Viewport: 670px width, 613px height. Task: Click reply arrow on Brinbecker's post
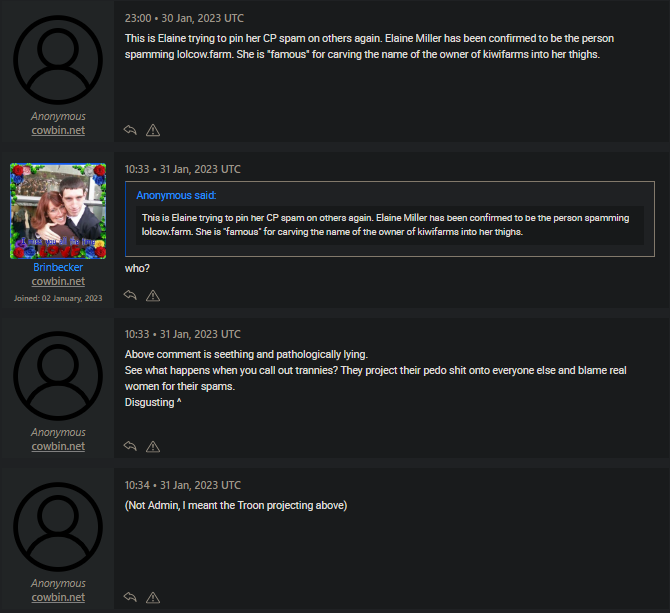(x=130, y=296)
